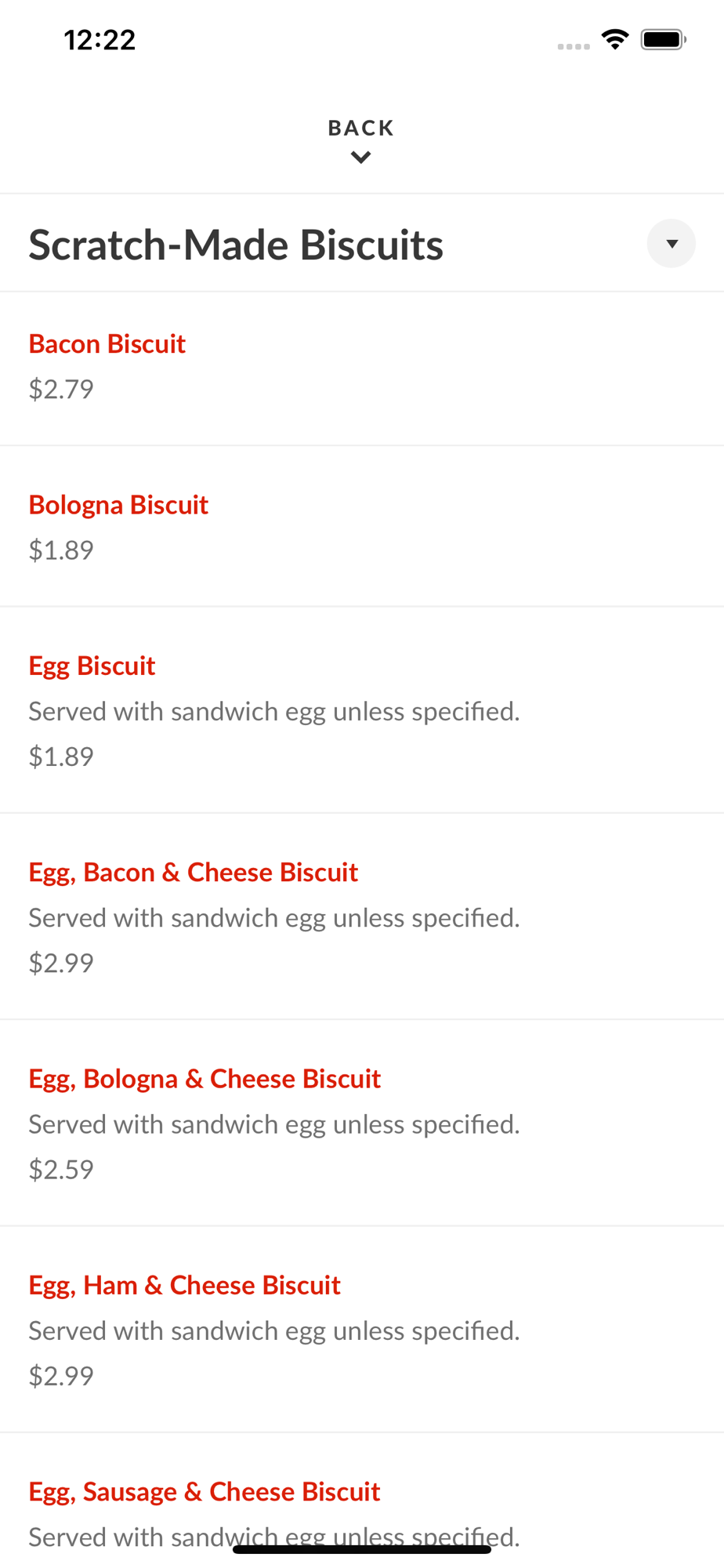Open Egg, Bologna & Cheese Biscuit
Viewport: 724px width, 1568px height.
205,1079
